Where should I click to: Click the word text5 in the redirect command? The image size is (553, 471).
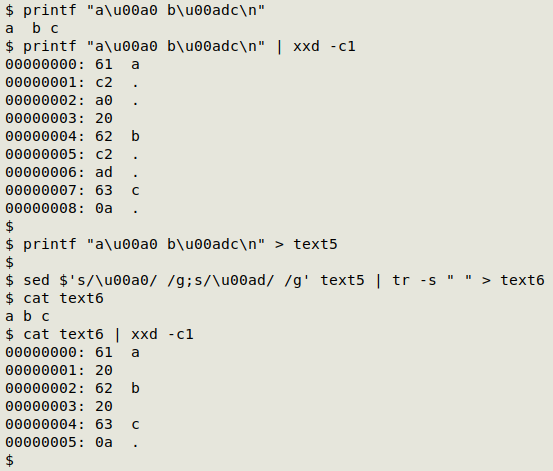pos(315,244)
